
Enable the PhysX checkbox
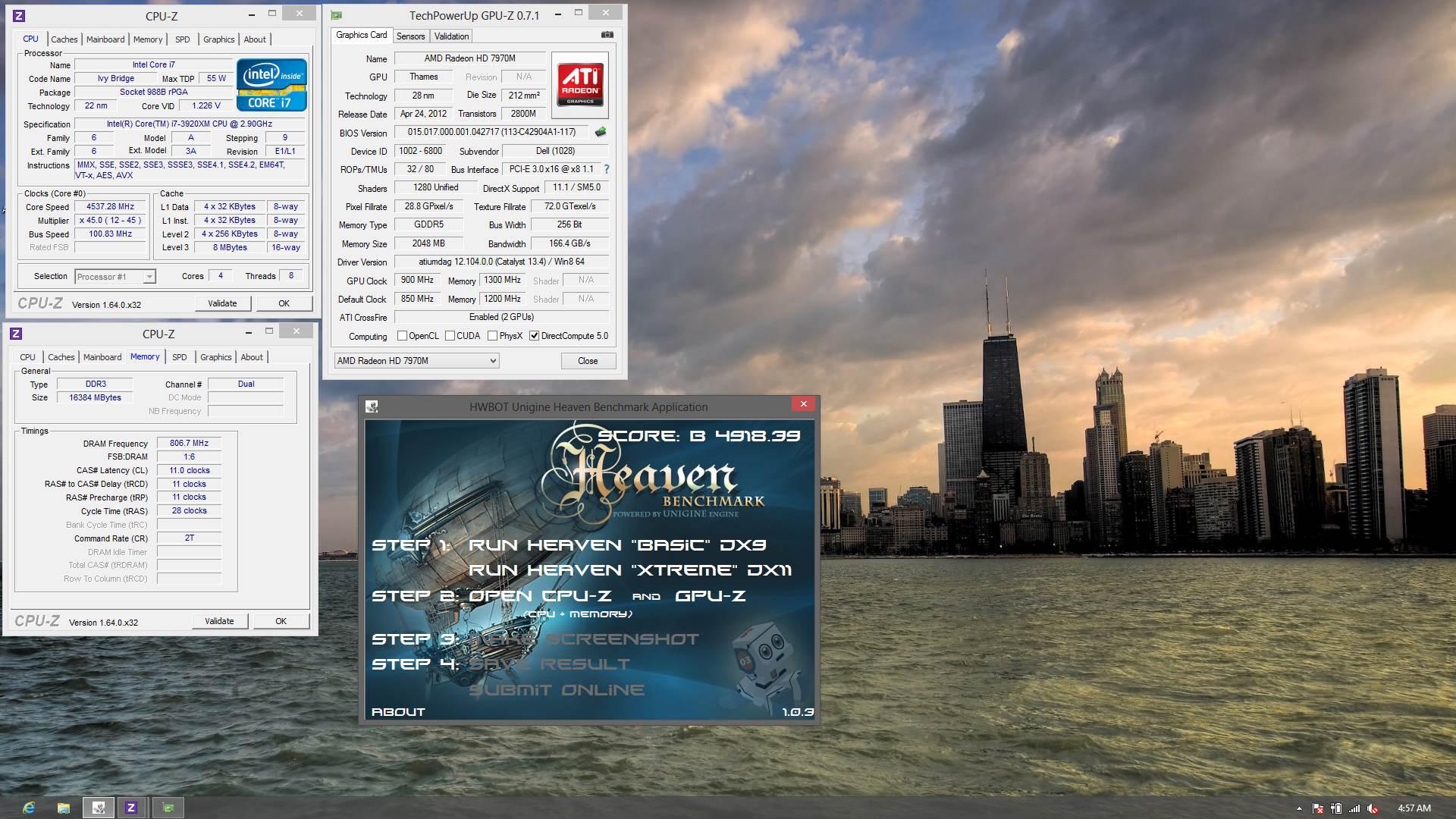coord(493,336)
